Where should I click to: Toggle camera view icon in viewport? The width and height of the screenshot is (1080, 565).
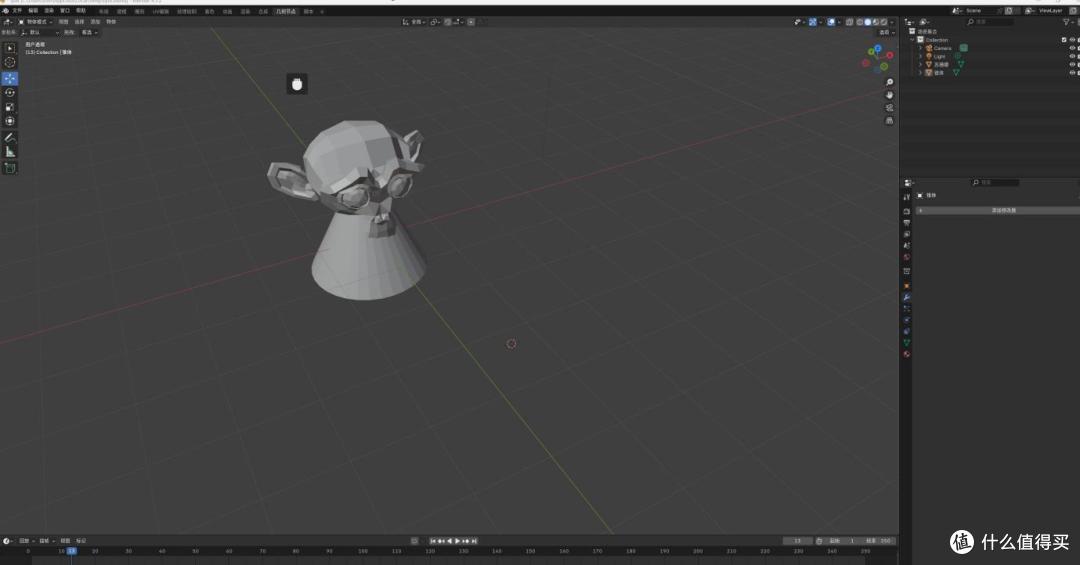pos(889,107)
